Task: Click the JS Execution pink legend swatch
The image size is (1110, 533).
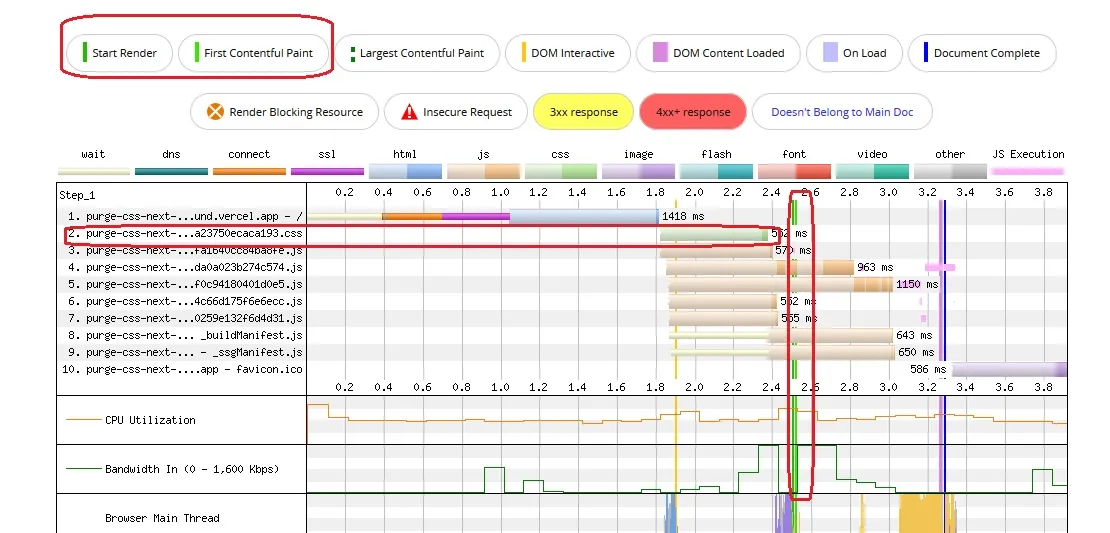Action: pos(1027,171)
